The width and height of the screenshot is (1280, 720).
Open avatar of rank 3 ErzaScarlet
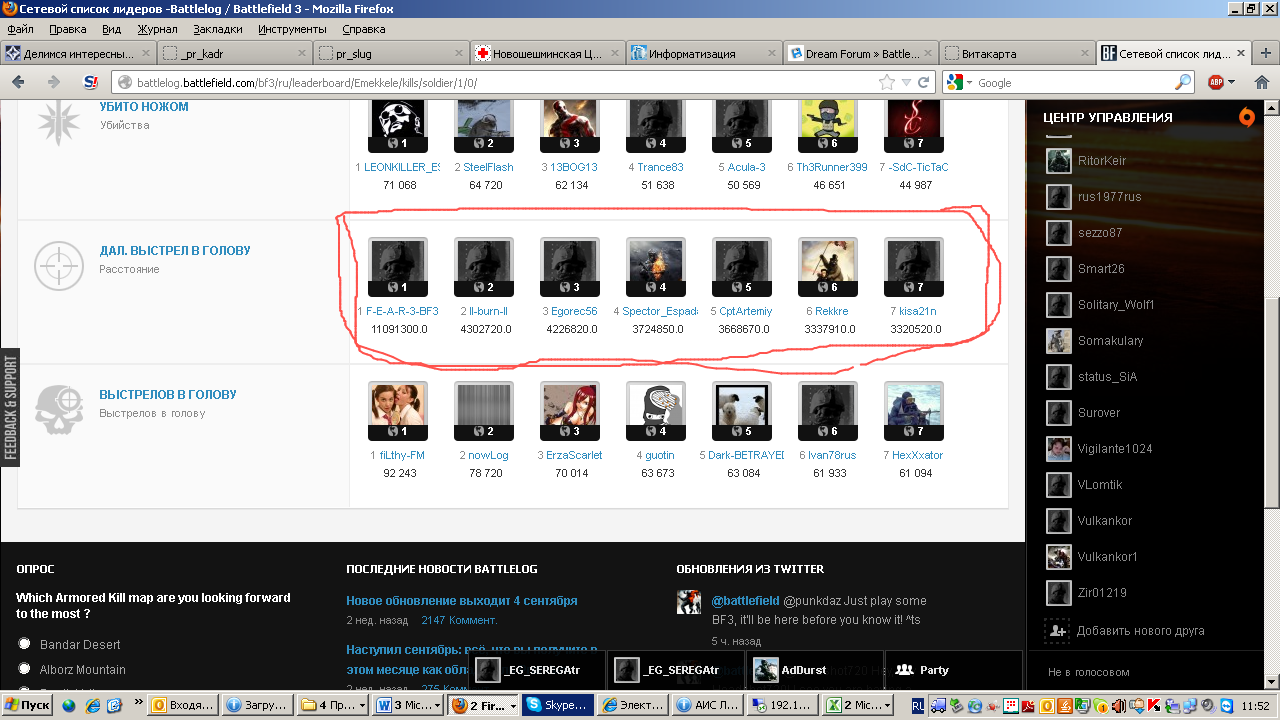pos(570,411)
